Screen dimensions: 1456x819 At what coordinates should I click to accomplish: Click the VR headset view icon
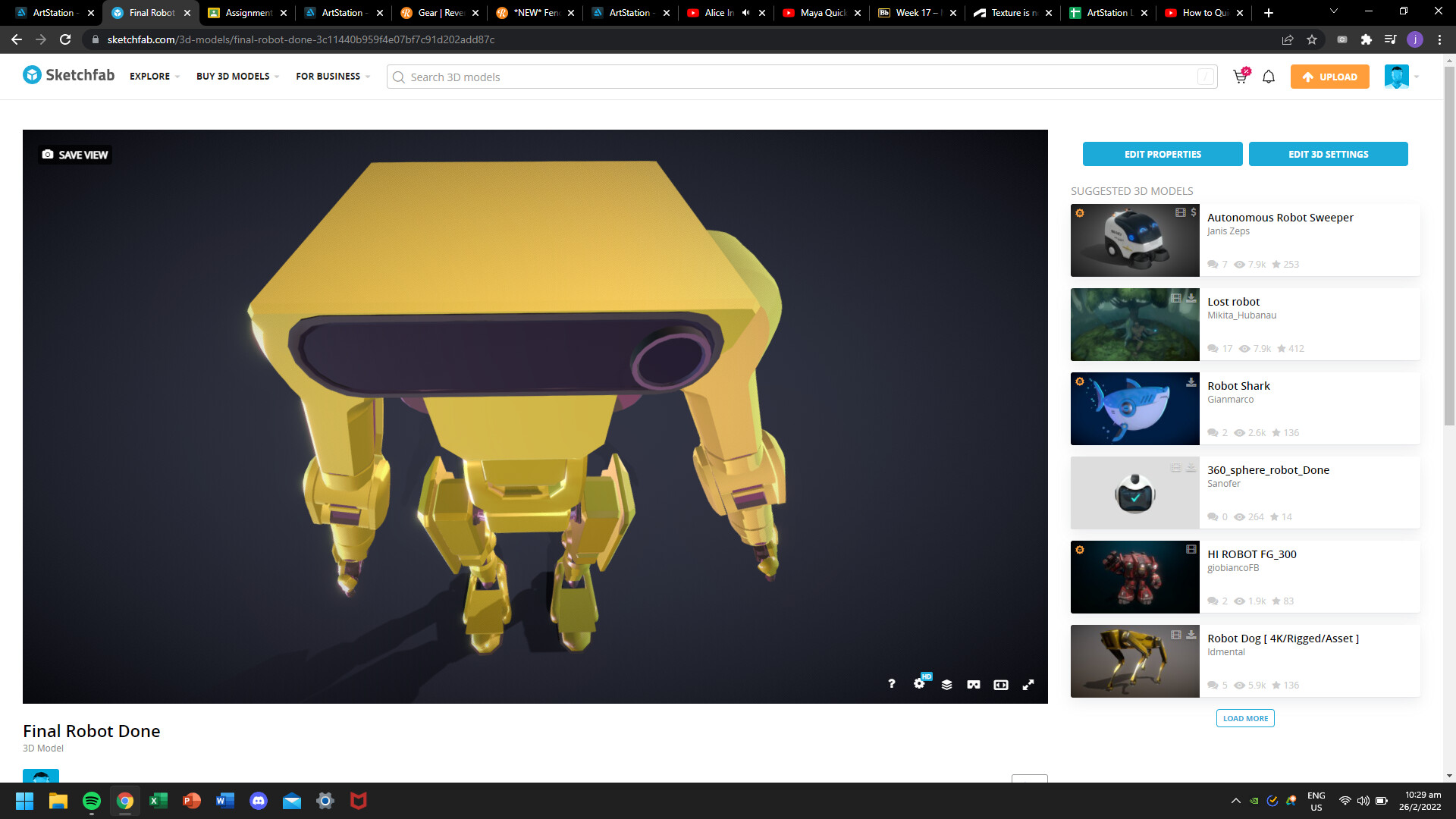[973, 684]
